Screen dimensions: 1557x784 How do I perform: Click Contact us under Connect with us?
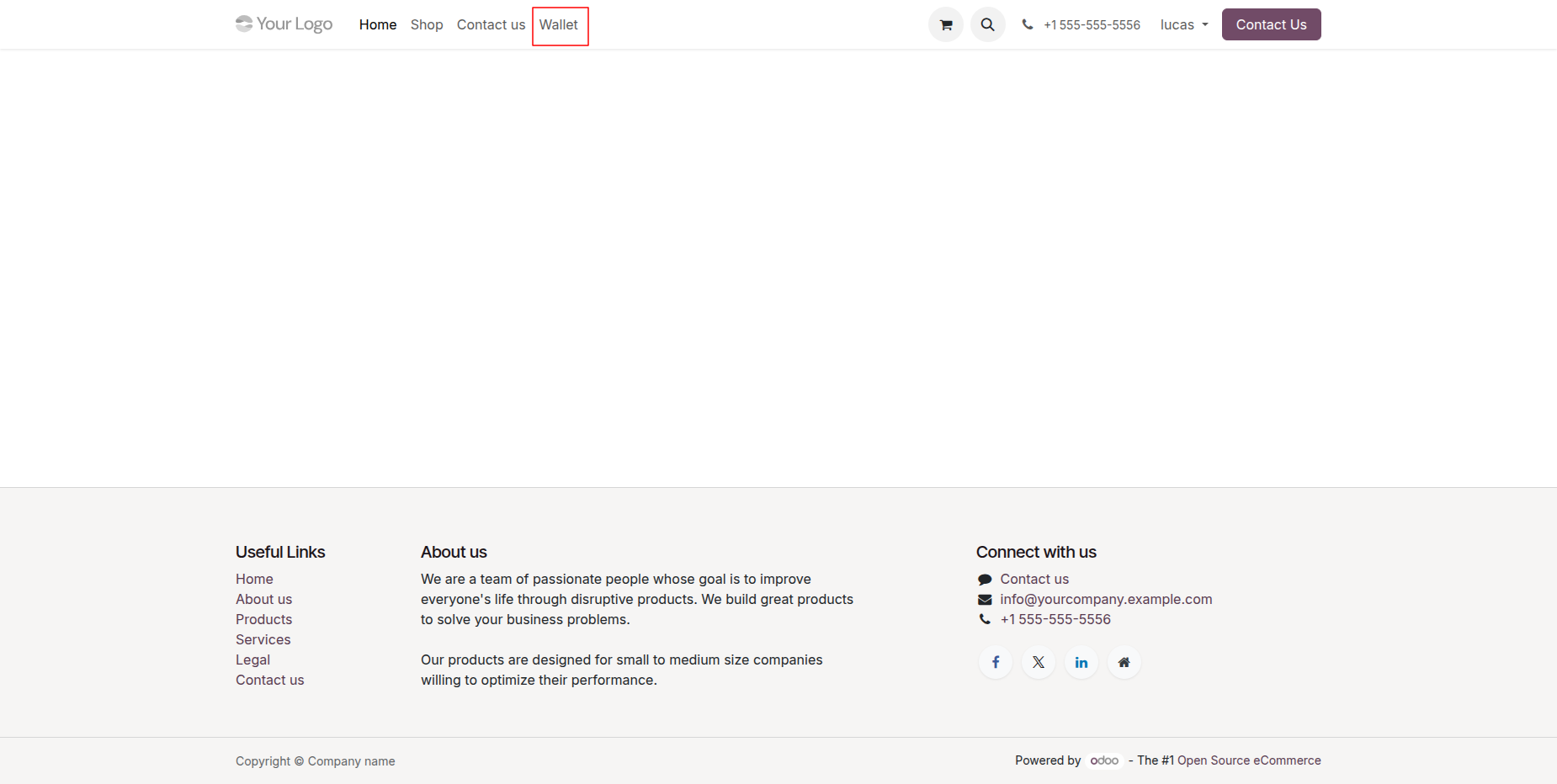click(x=1034, y=579)
